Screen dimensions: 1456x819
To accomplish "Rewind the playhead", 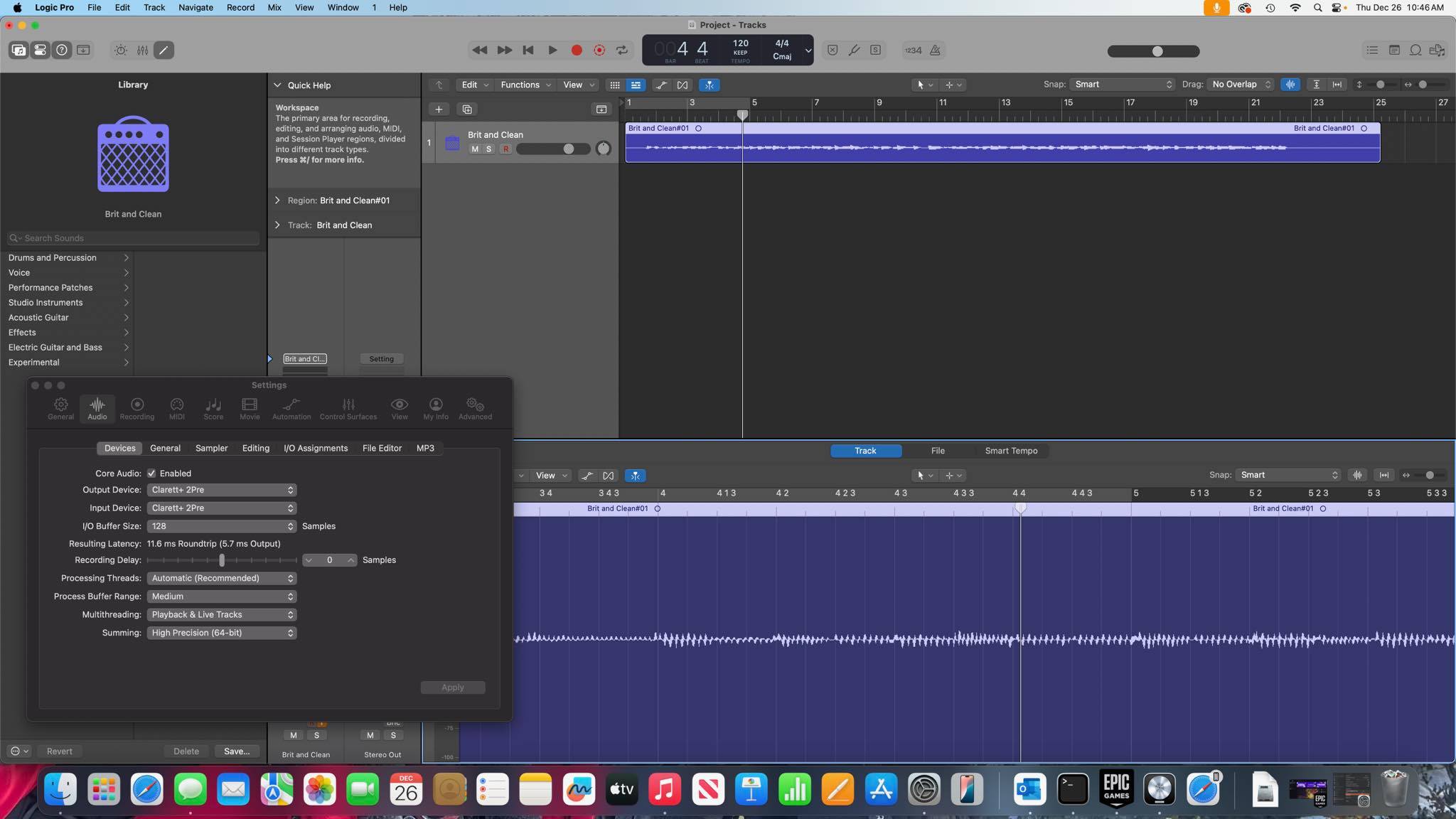I will (x=480, y=50).
